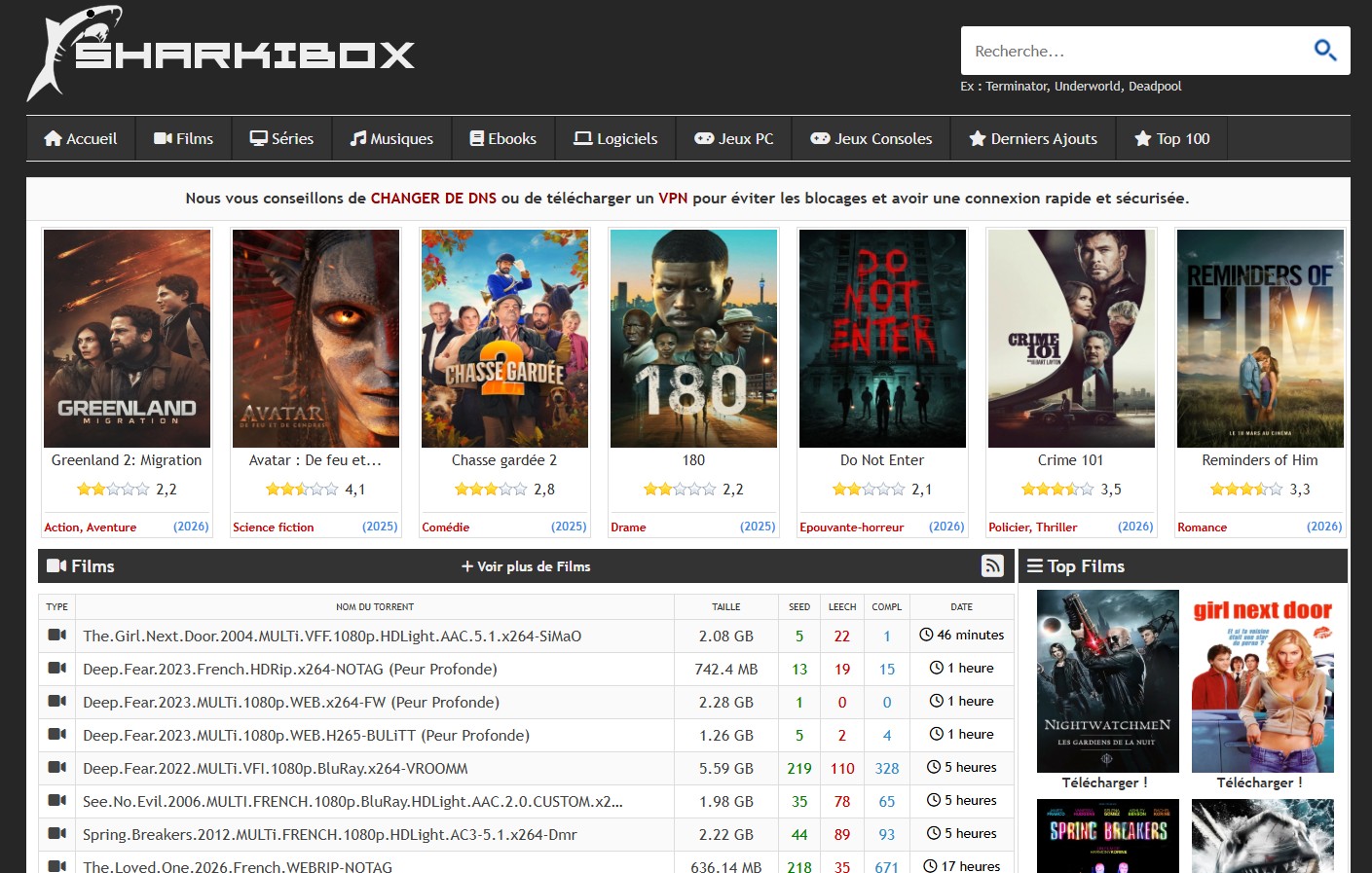The width and height of the screenshot is (1372, 873).
Task: Open See.No.Evil.2006 torrent link
Action: [x=352, y=801]
